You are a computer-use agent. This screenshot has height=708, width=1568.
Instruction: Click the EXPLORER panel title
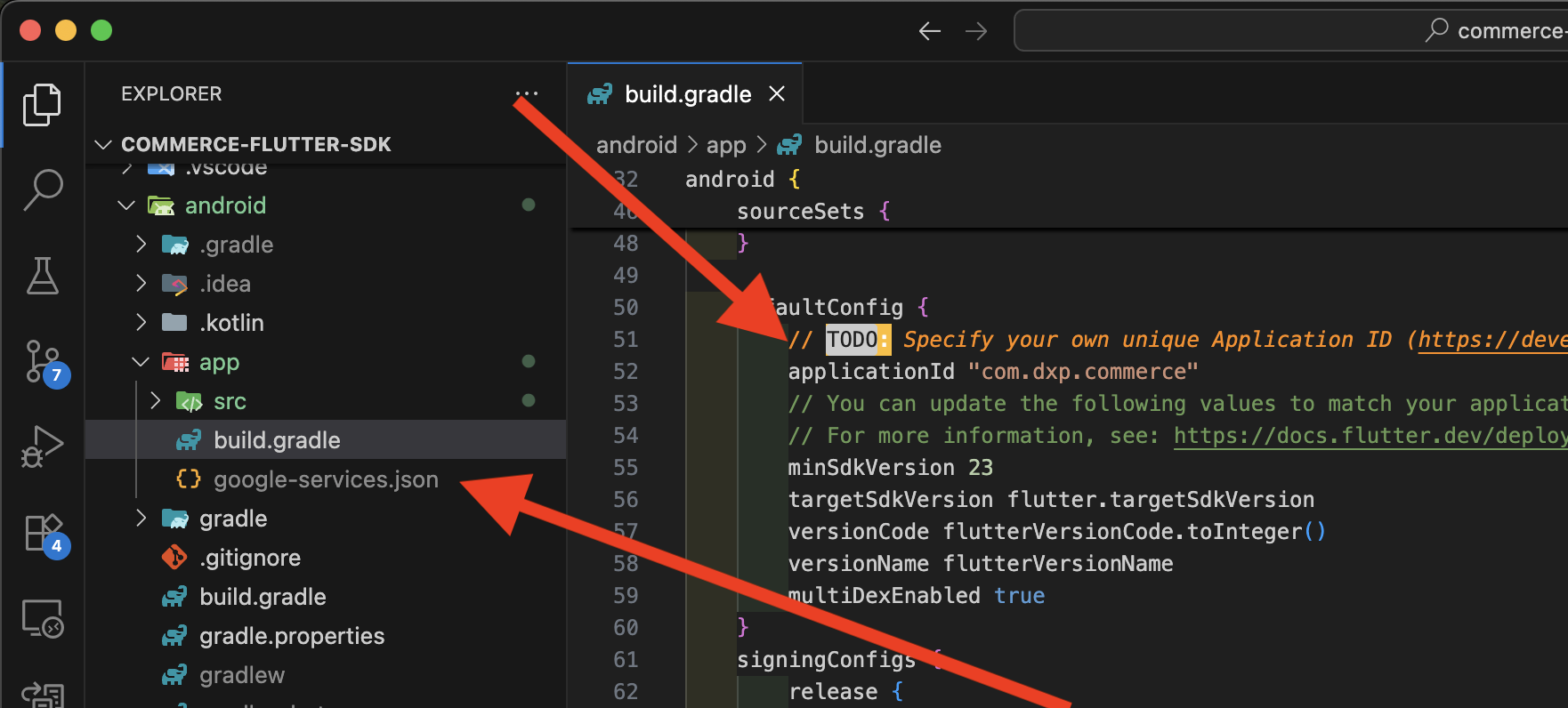pos(172,93)
